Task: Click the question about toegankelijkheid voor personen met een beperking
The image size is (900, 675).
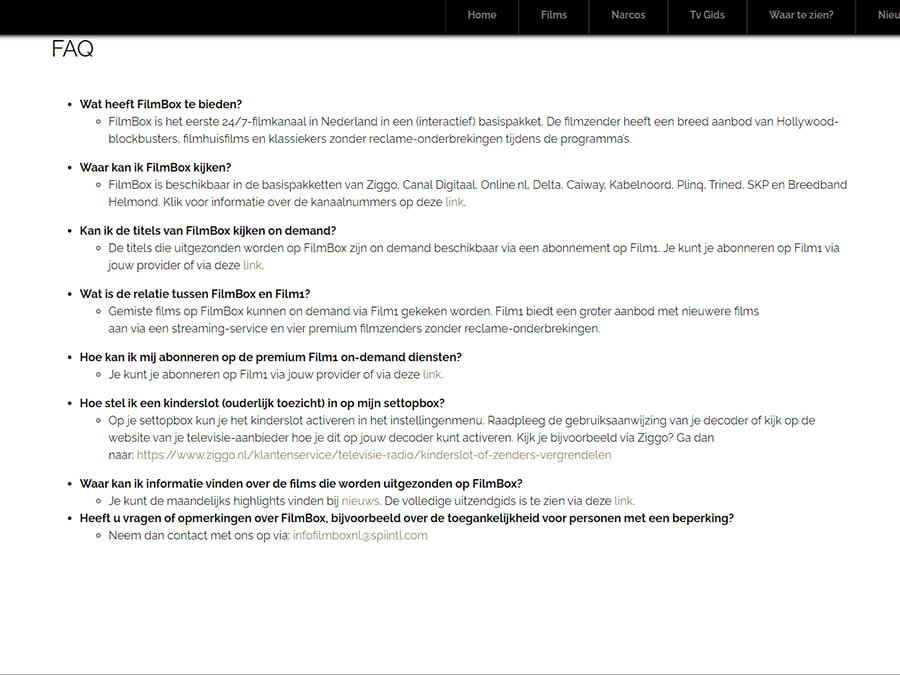Action: 406,518
